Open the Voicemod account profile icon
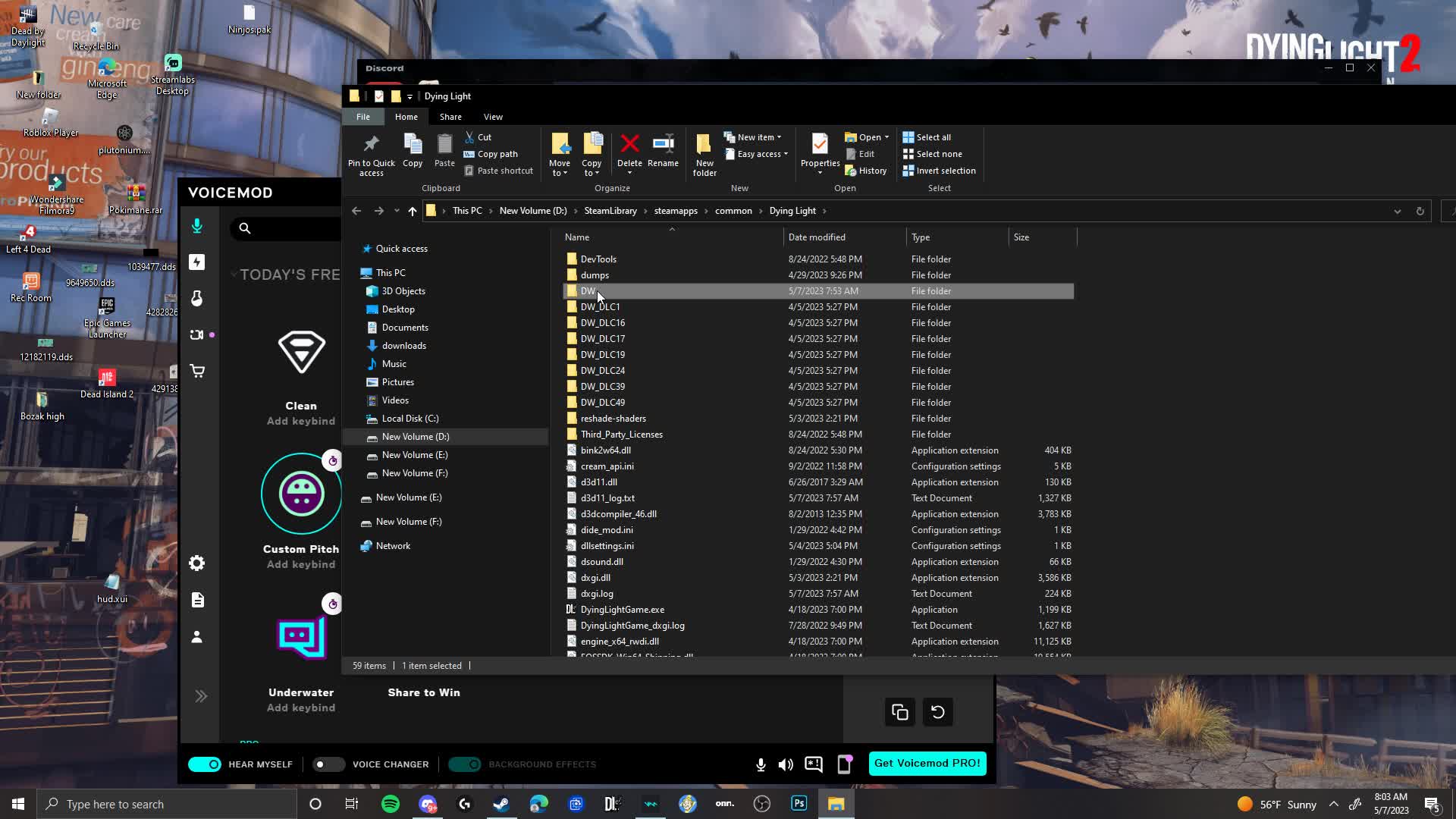 [x=198, y=637]
